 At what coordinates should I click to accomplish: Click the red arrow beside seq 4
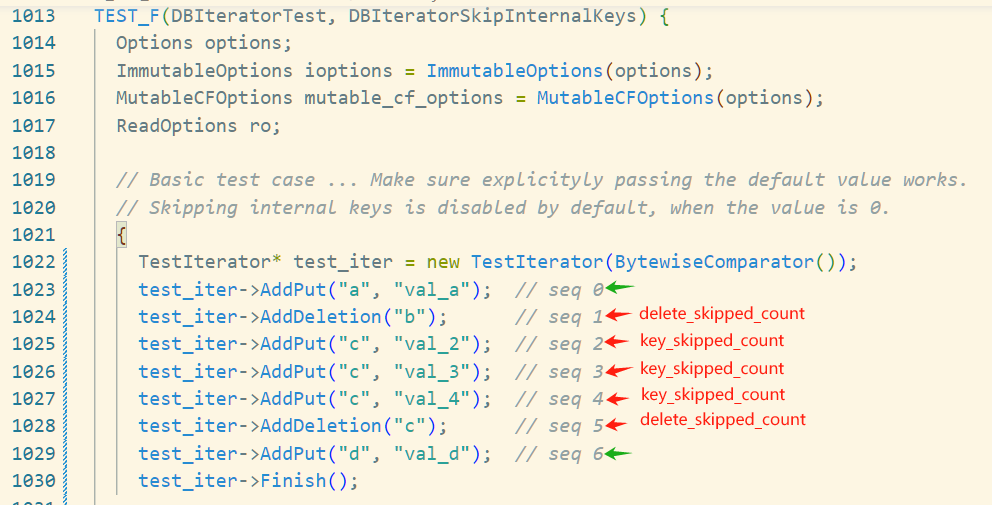(x=620, y=398)
